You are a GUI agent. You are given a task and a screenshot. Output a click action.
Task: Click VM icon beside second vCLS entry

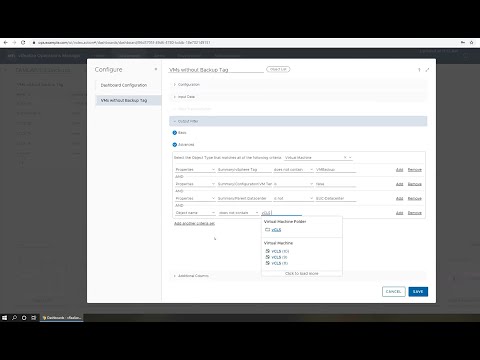(267, 257)
